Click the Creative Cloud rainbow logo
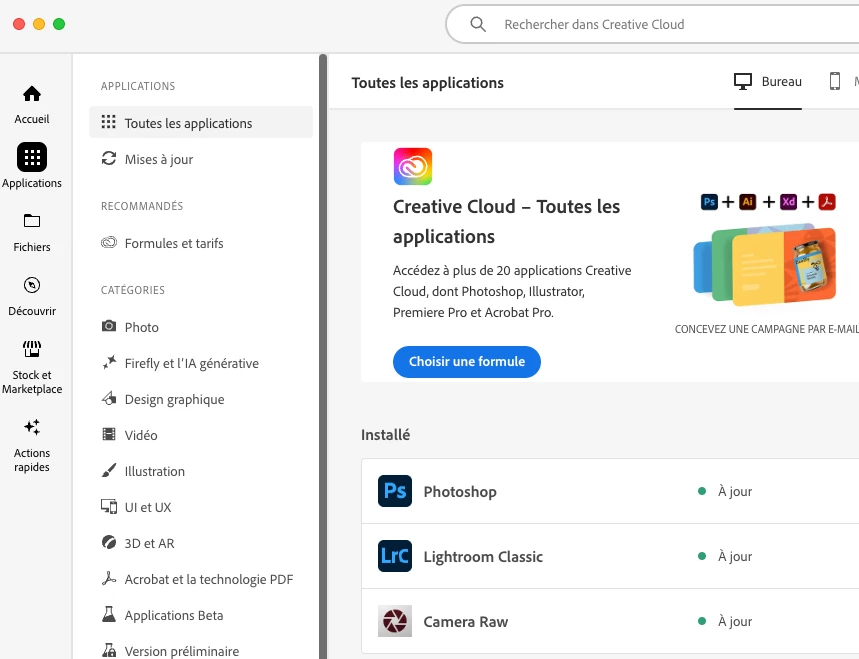The height and width of the screenshot is (659, 859). pyautogui.click(x=413, y=166)
